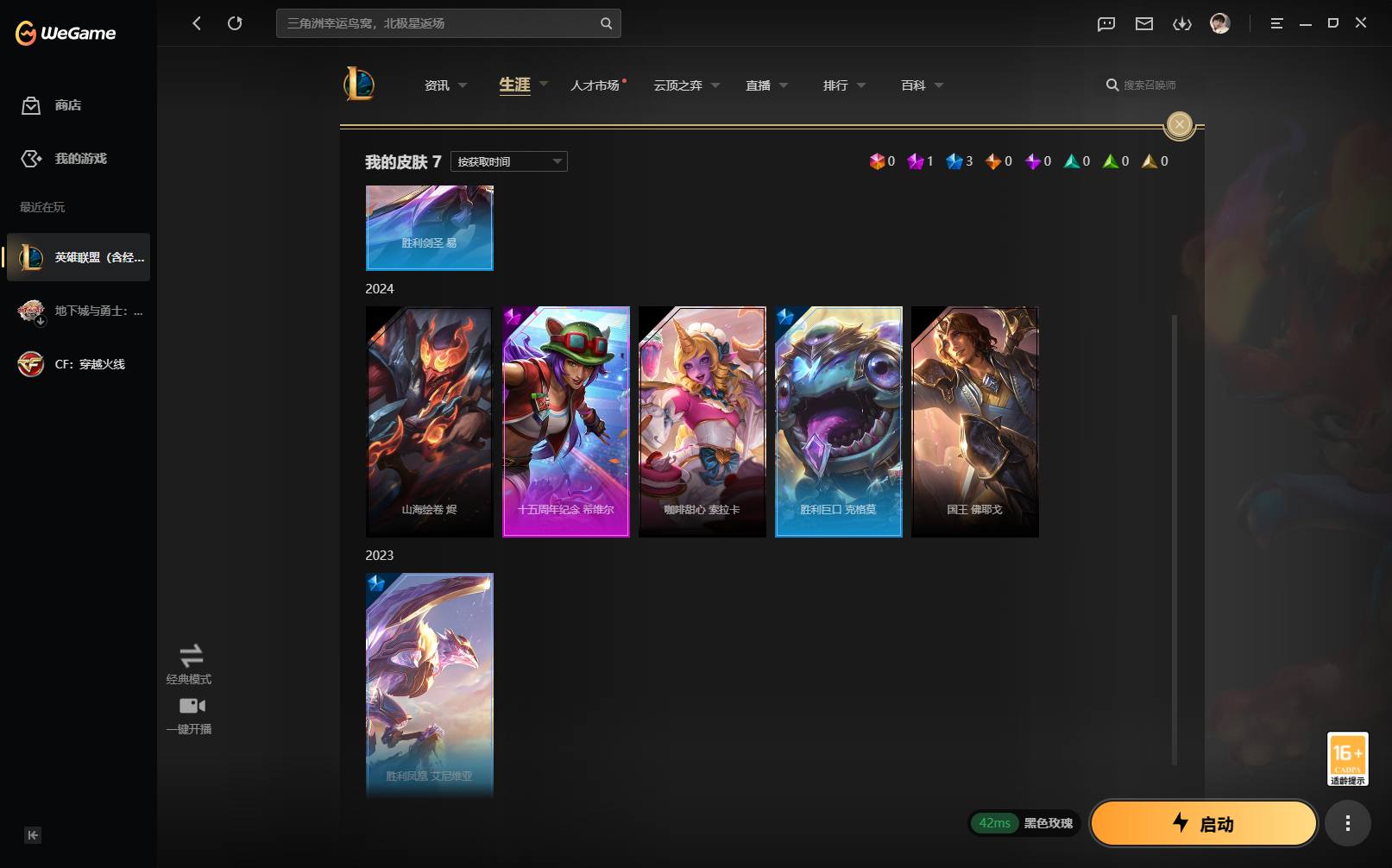Open the download manager icon
The image size is (1392, 868).
(x=1182, y=24)
